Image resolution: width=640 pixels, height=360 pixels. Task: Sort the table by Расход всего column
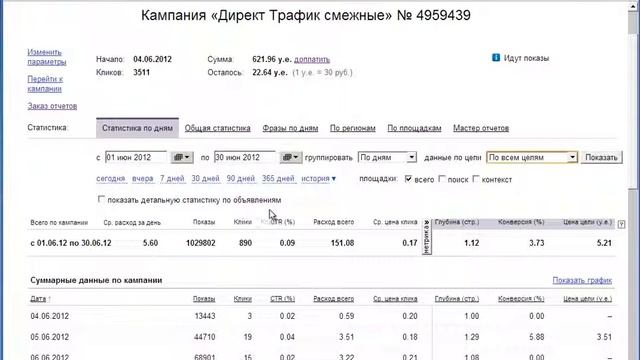click(333, 299)
